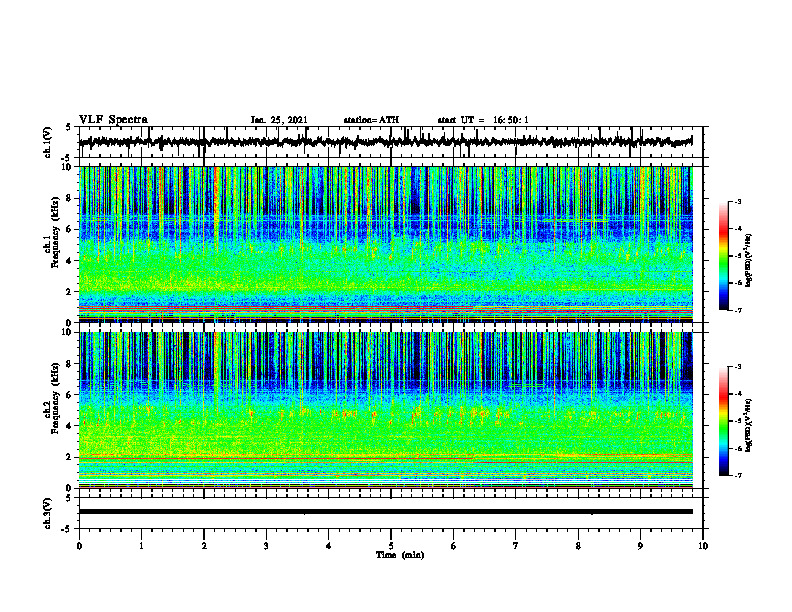
Task: Click the ch.2 spectrogram plot area
Action: (x=385, y=410)
